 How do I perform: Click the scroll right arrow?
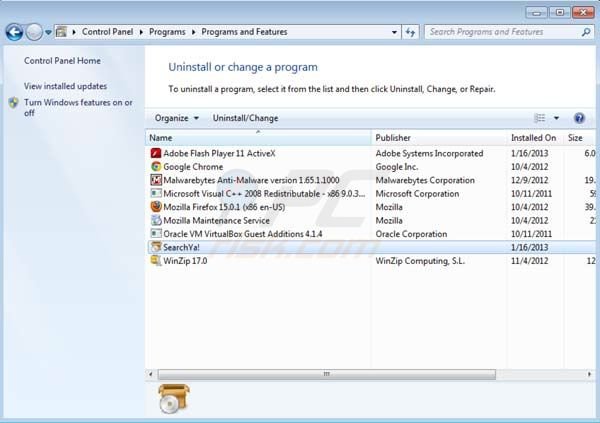coord(589,374)
